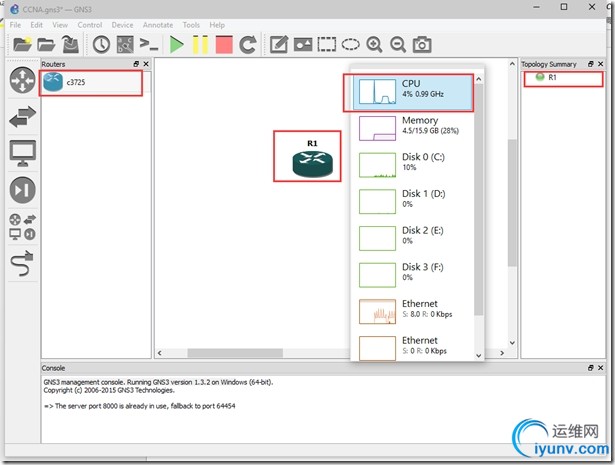The image size is (615, 465).
Task: Open the Annotate menu
Action: 158,25
